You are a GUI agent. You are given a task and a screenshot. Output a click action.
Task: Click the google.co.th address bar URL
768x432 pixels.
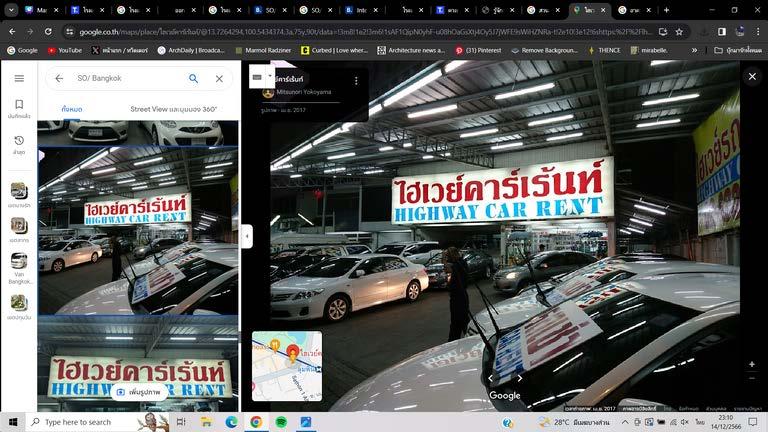coord(365,32)
